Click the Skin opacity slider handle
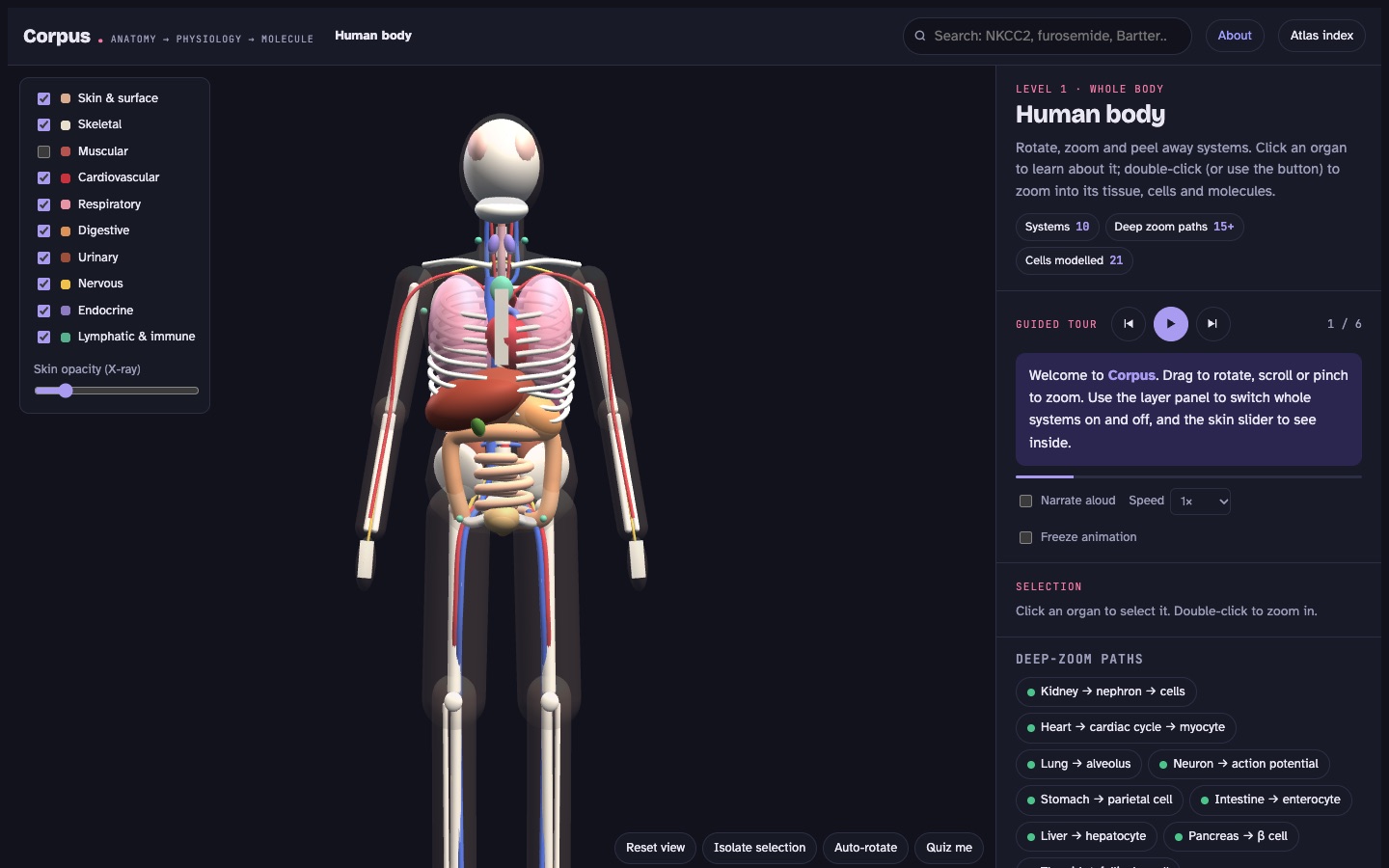Screen dimensions: 1389x868 [x=65, y=391]
